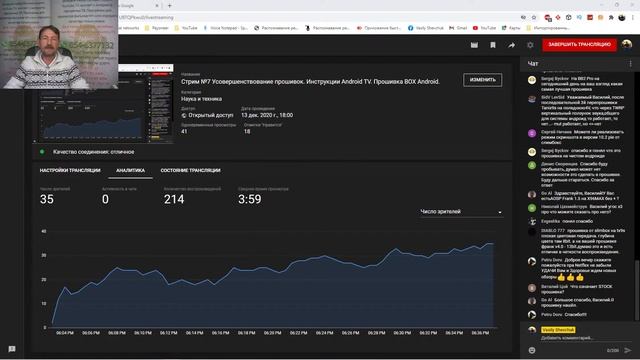This screenshot has width=640, height=360.
Task: Select the АНАЛИТИКА tab
Action: coord(130,170)
